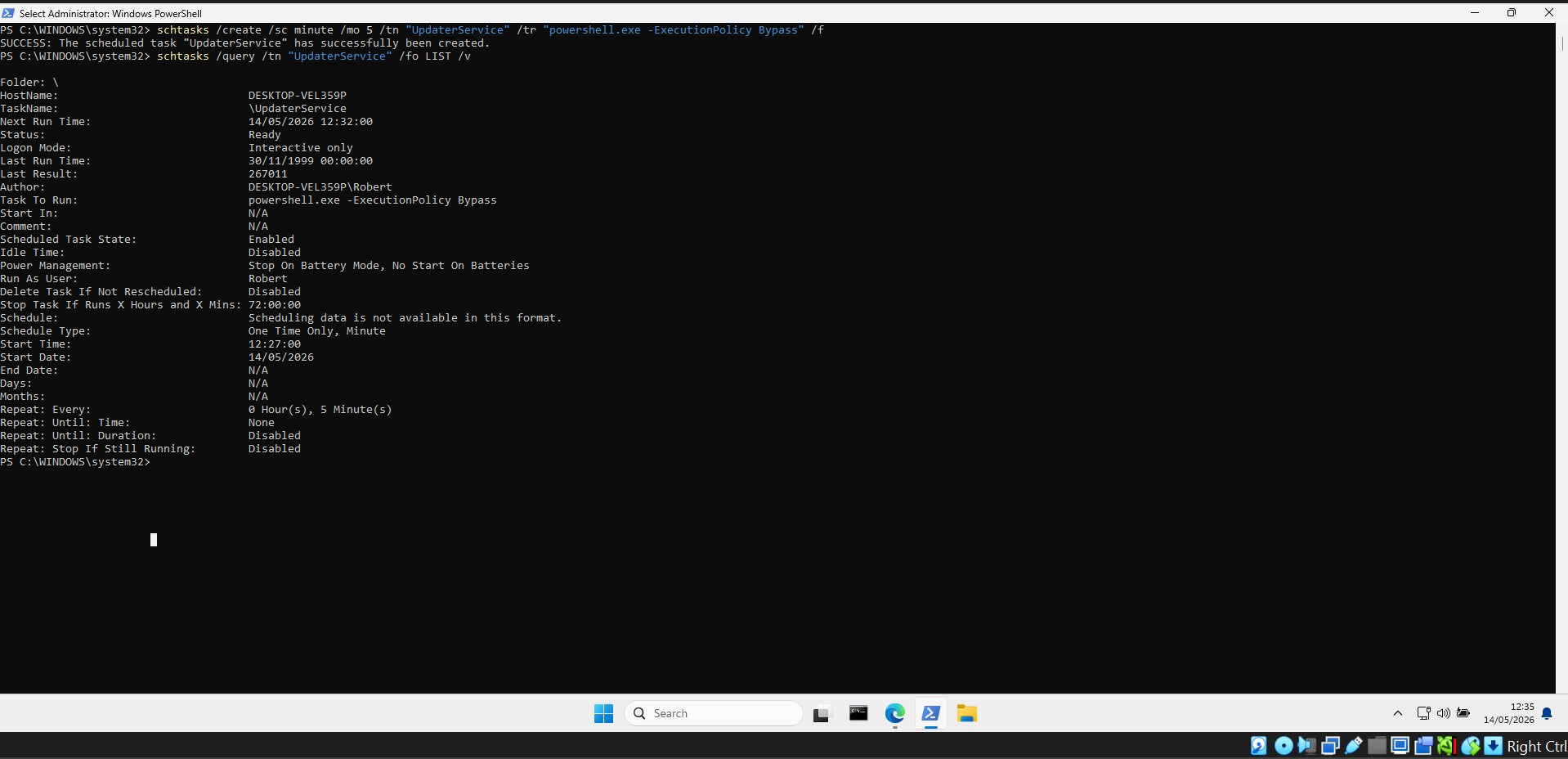Click the last result value 267011
1568x759 pixels.
268,174
